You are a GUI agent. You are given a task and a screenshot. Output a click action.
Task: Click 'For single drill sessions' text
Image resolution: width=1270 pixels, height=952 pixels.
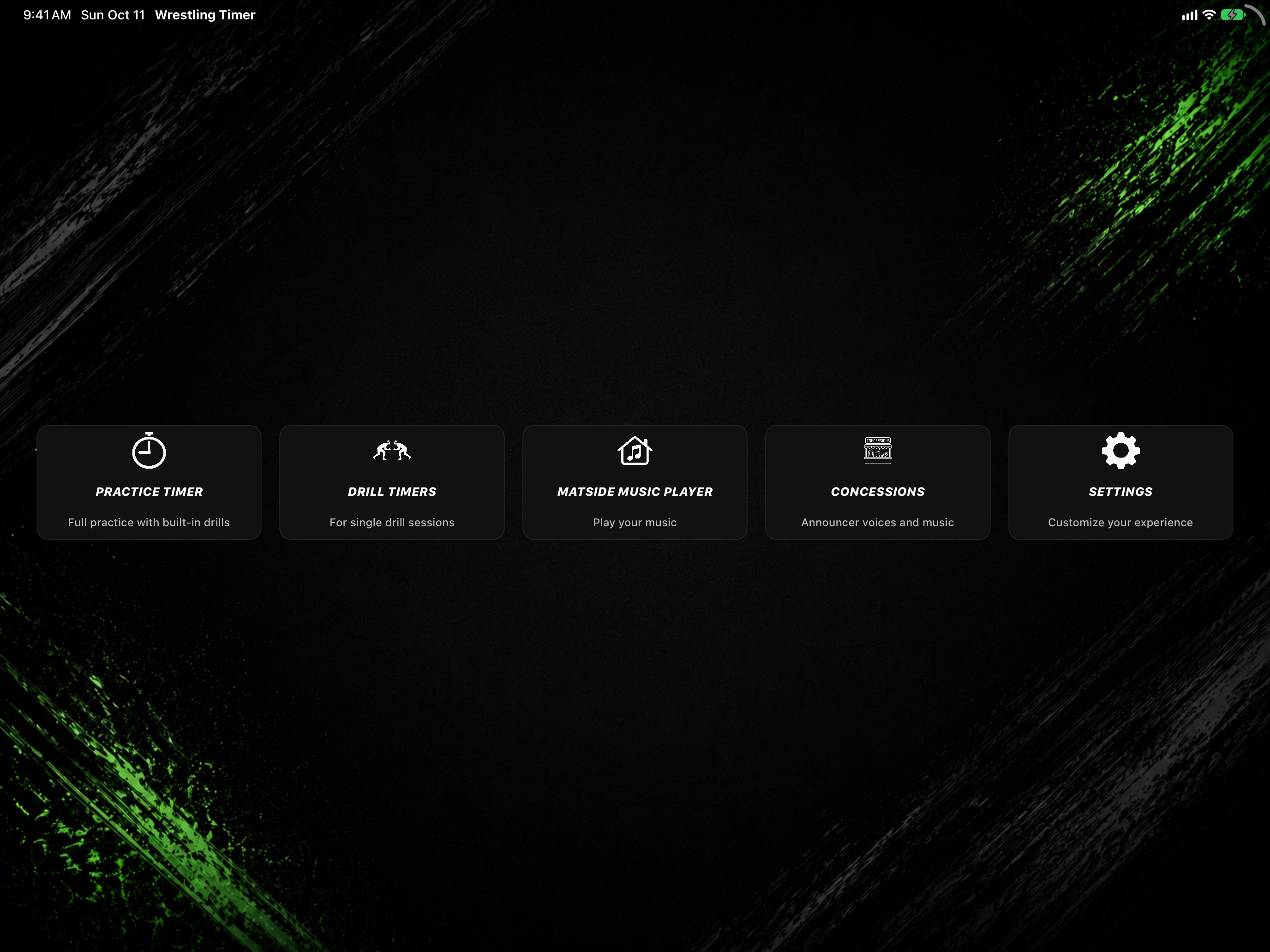pos(391,522)
